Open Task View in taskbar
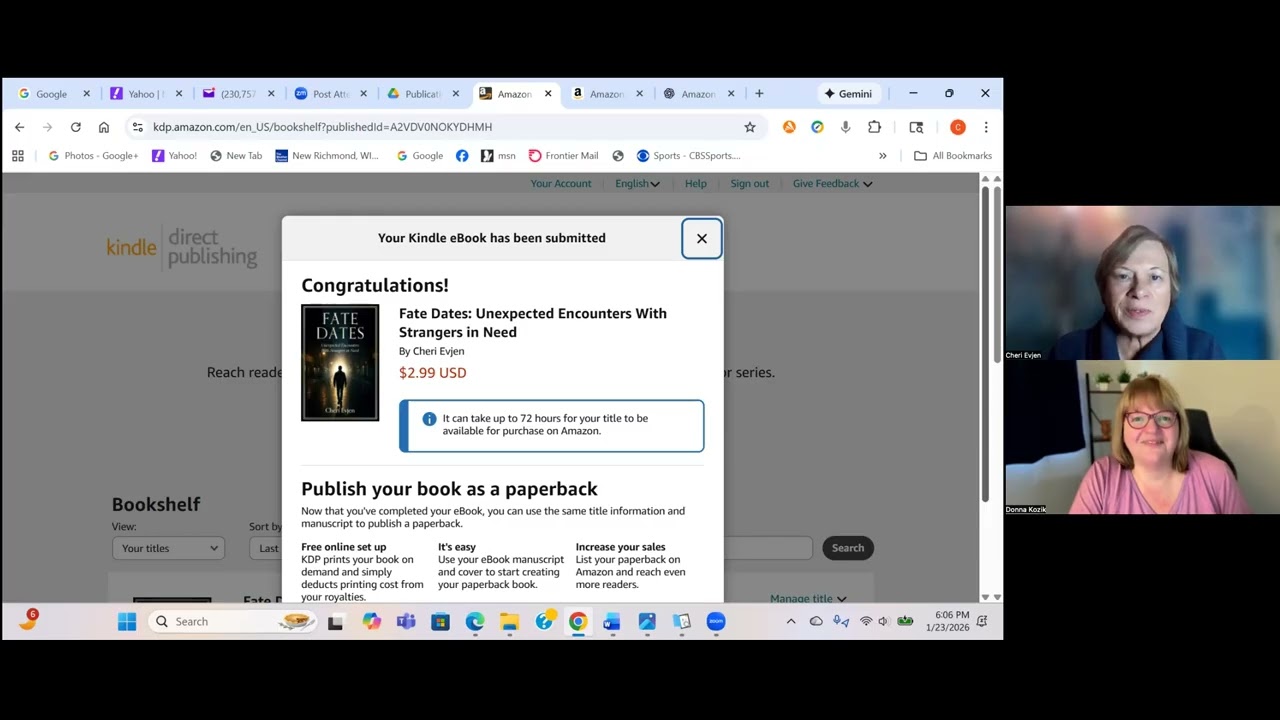The image size is (1280, 720). pos(335,621)
